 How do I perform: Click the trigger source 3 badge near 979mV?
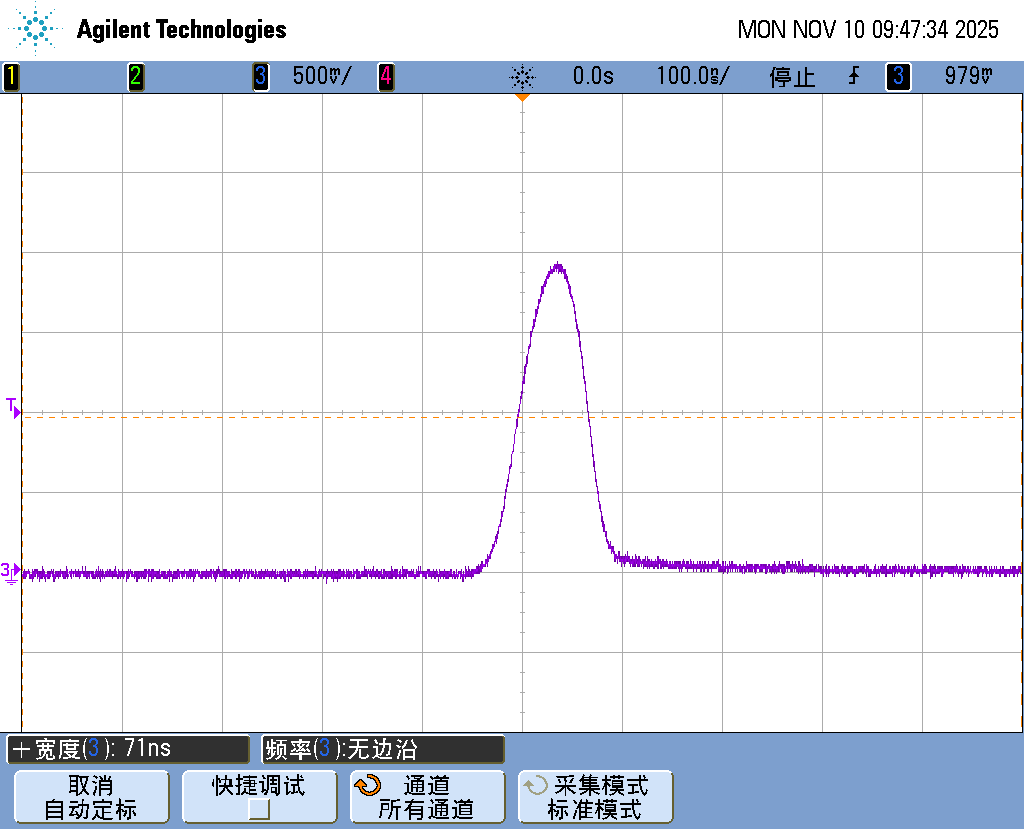click(x=898, y=77)
